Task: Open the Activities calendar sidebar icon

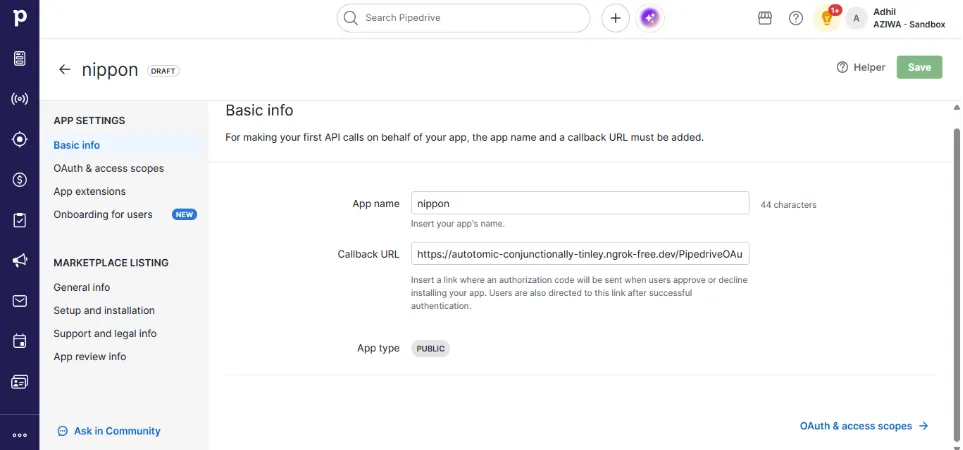Action: [20, 341]
